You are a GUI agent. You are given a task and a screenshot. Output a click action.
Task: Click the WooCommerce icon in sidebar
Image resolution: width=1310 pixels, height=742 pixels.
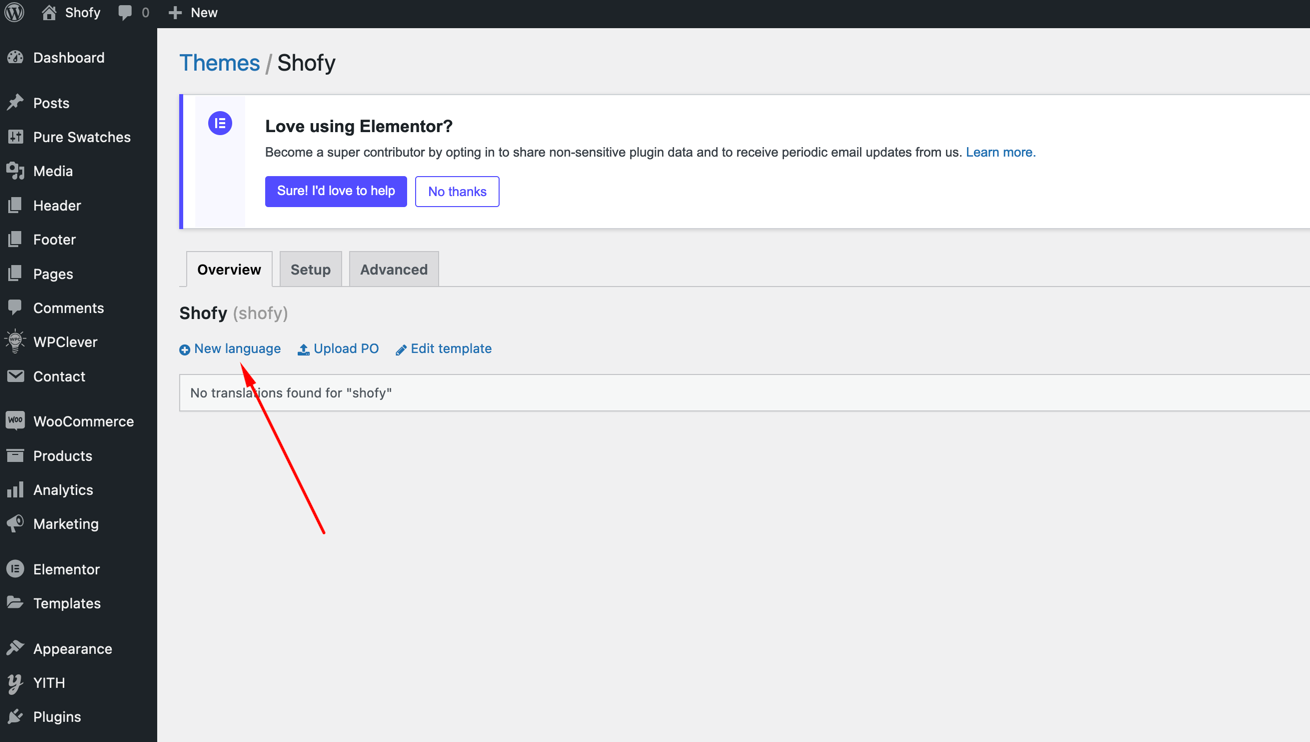pos(15,421)
